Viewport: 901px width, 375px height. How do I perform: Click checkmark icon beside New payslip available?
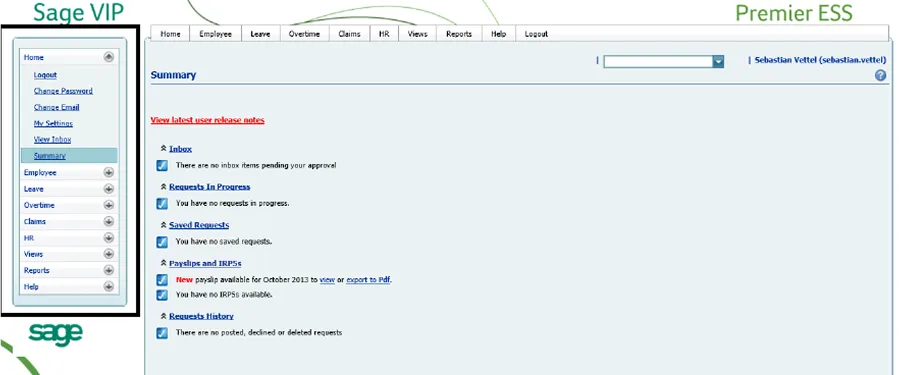tap(162, 280)
